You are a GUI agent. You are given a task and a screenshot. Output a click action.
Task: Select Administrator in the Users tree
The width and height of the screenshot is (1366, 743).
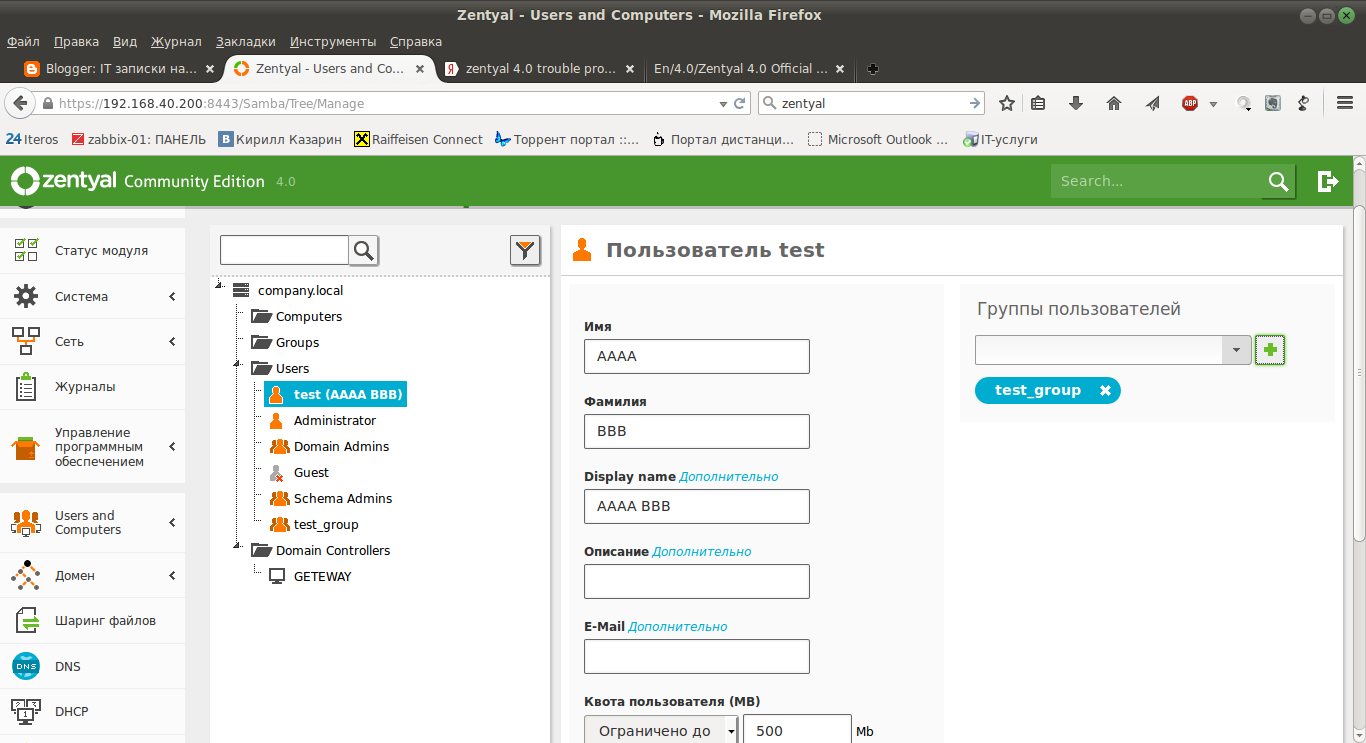pos(334,421)
